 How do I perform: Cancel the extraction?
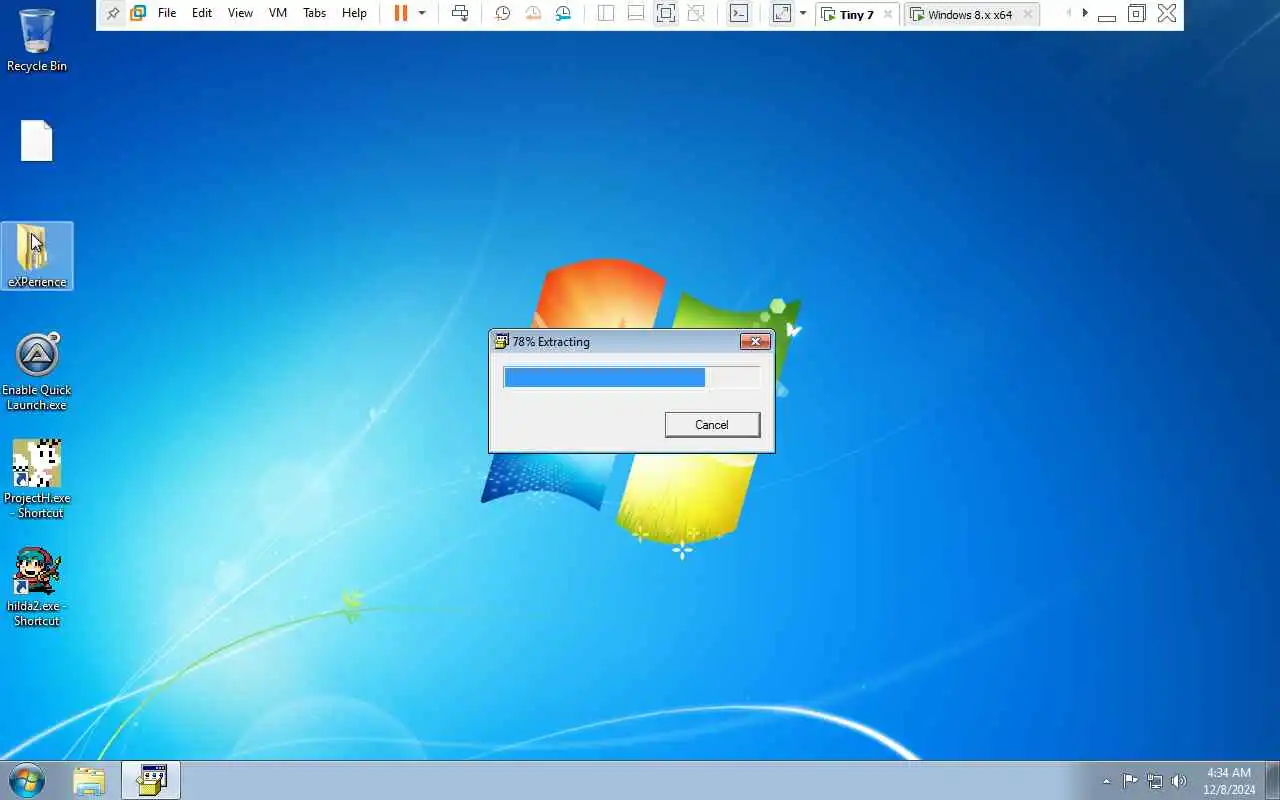pos(712,425)
